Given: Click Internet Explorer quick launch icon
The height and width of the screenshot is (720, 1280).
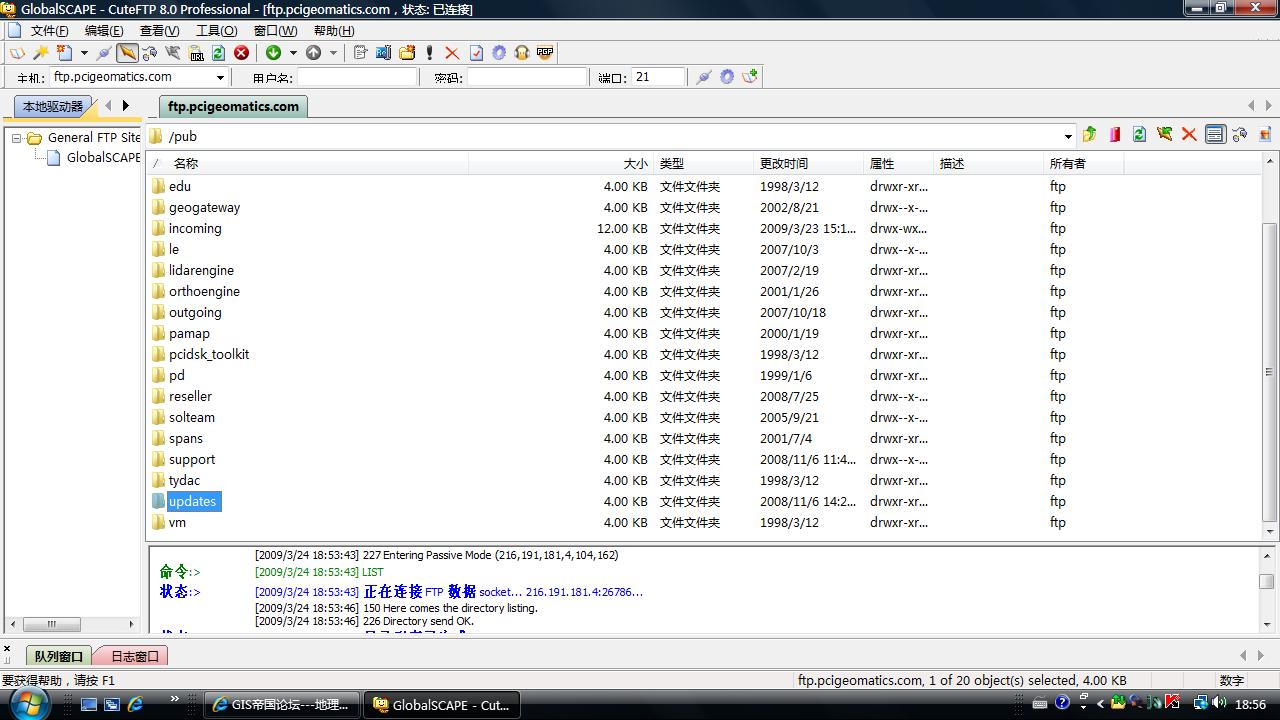Looking at the screenshot, I should point(135,704).
